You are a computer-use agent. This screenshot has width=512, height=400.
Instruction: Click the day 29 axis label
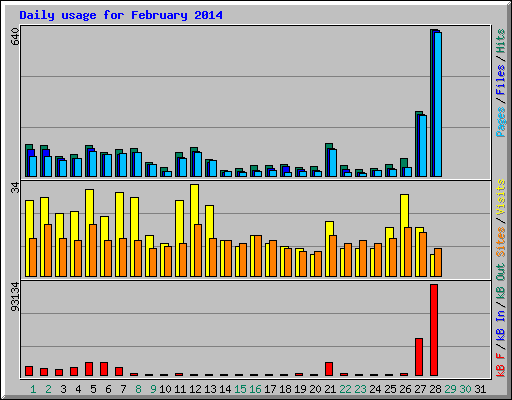[x=450, y=389]
